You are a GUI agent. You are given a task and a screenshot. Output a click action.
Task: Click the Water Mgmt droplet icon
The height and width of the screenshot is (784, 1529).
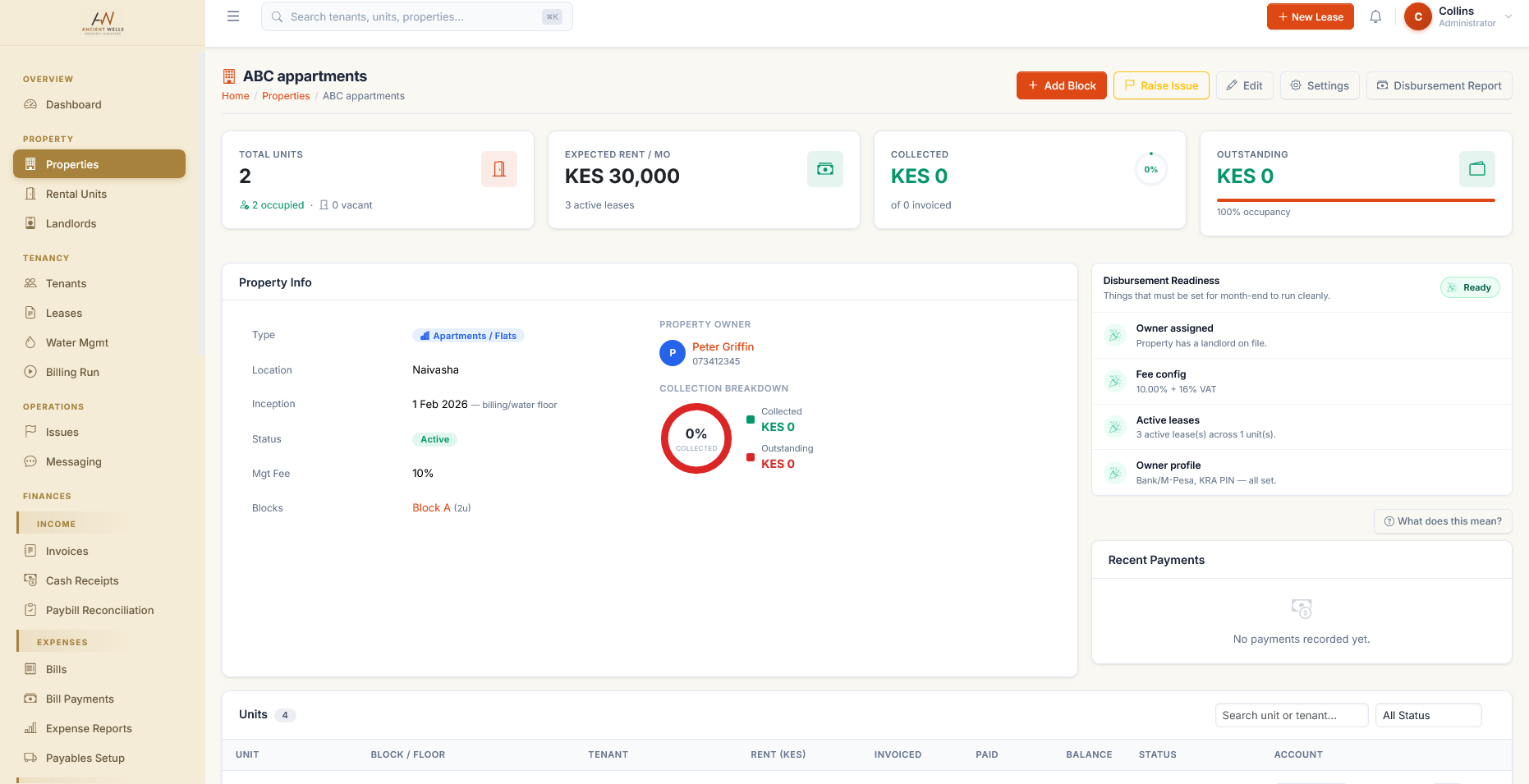tap(30, 342)
